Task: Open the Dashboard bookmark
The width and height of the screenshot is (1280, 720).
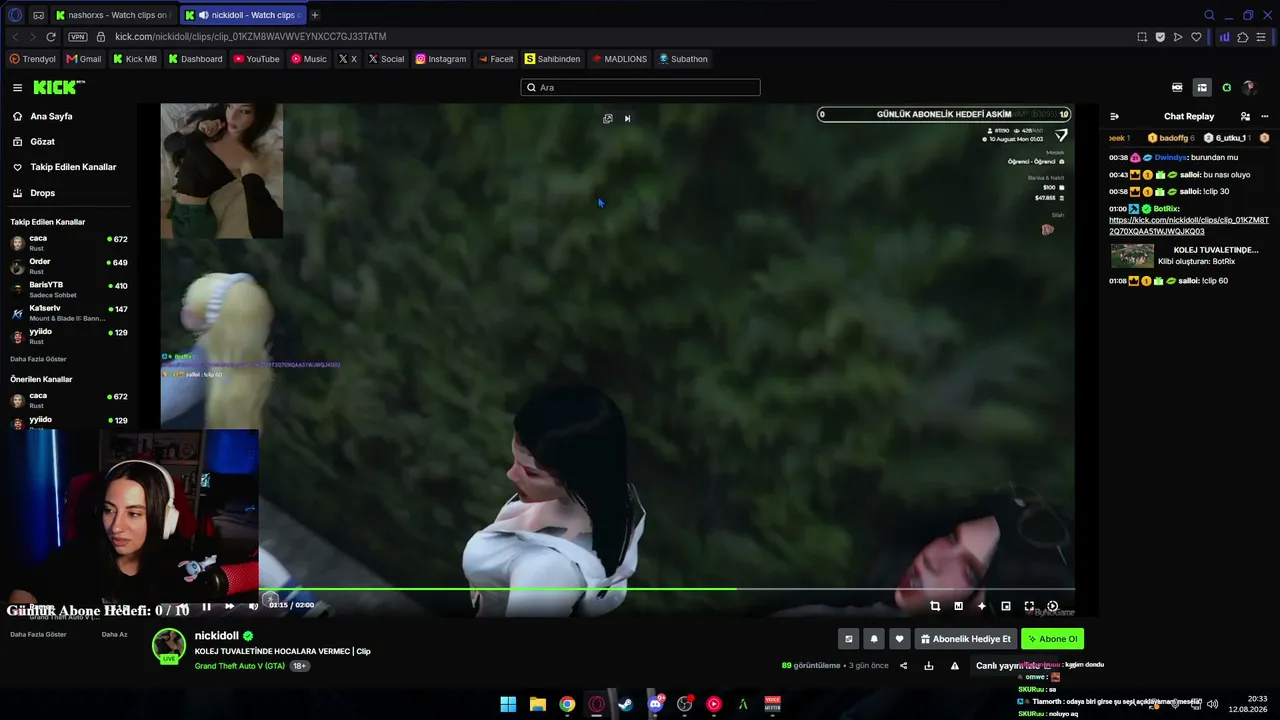Action: tap(195, 59)
